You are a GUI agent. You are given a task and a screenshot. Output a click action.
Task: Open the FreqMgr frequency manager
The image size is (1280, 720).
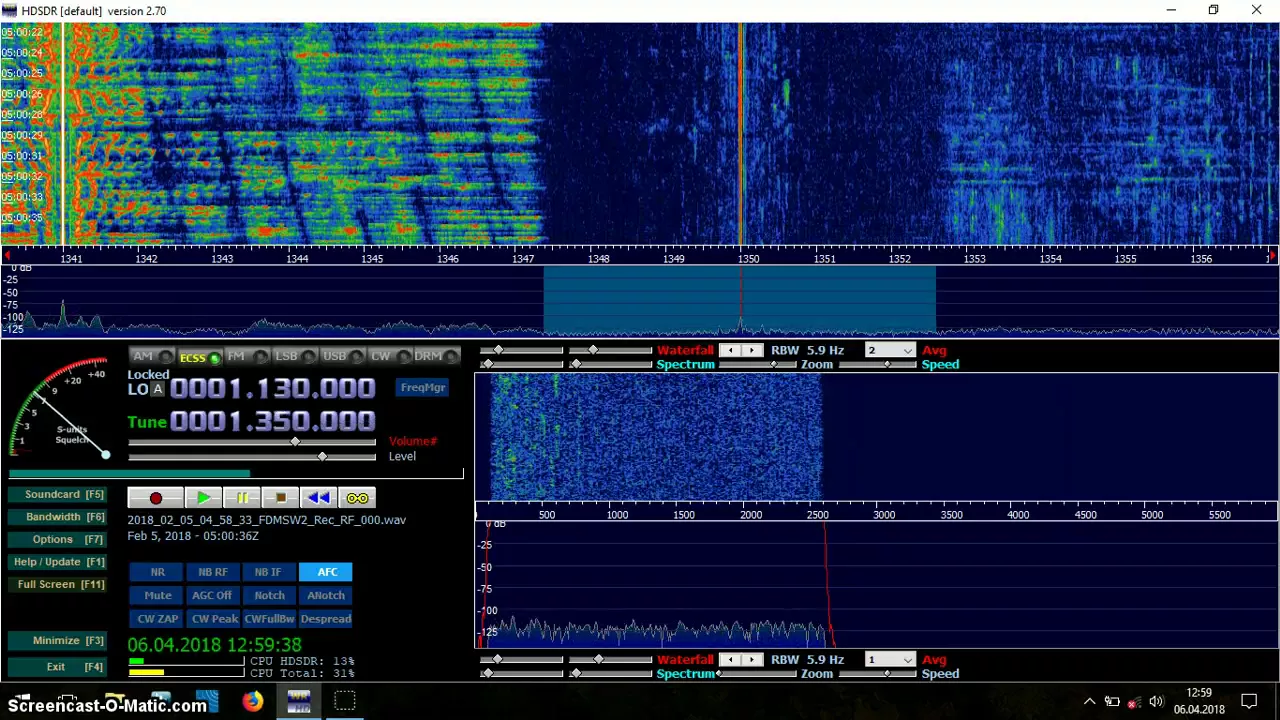(x=423, y=388)
